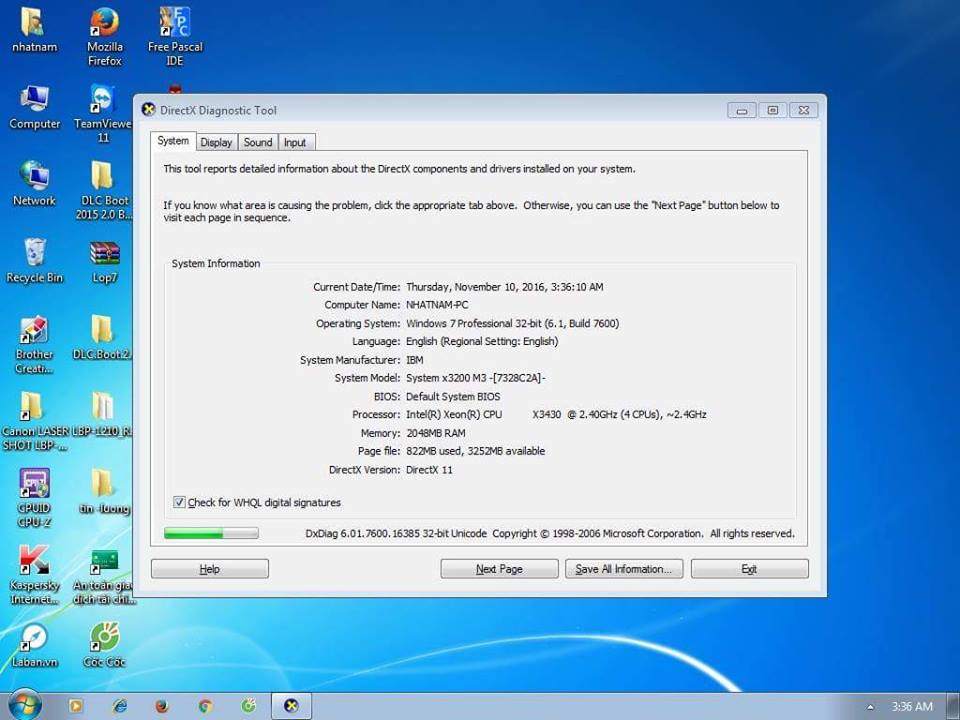Open Google Chrome from the taskbar
The image size is (960, 720).
(205, 707)
